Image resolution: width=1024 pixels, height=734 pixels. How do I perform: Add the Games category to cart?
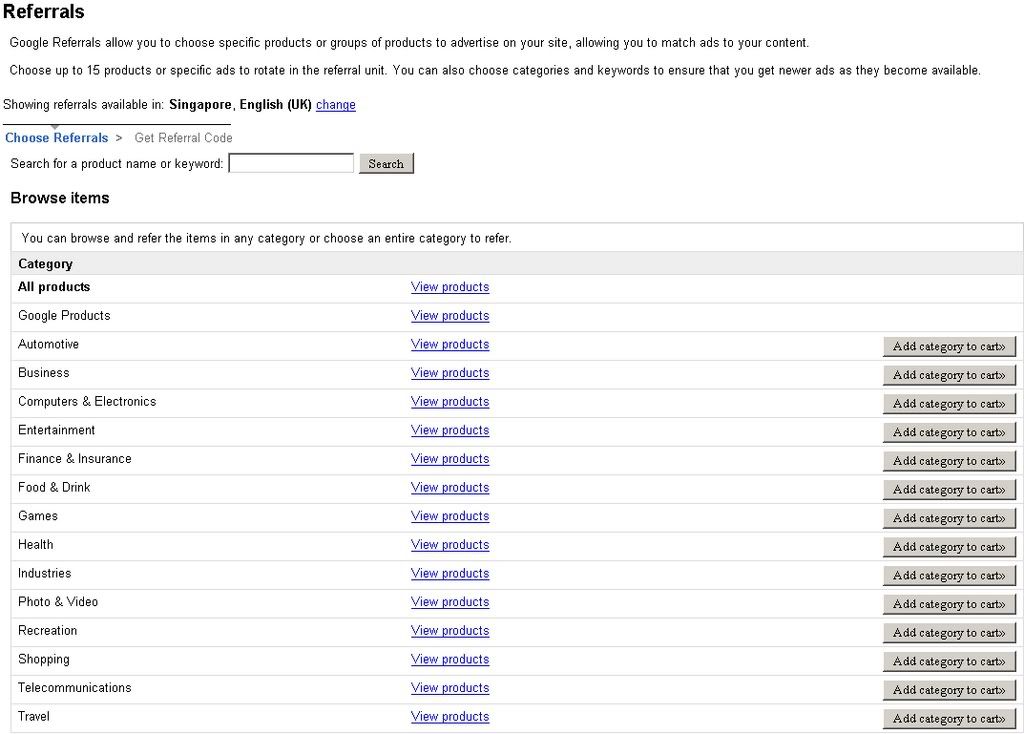click(x=950, y=519)
